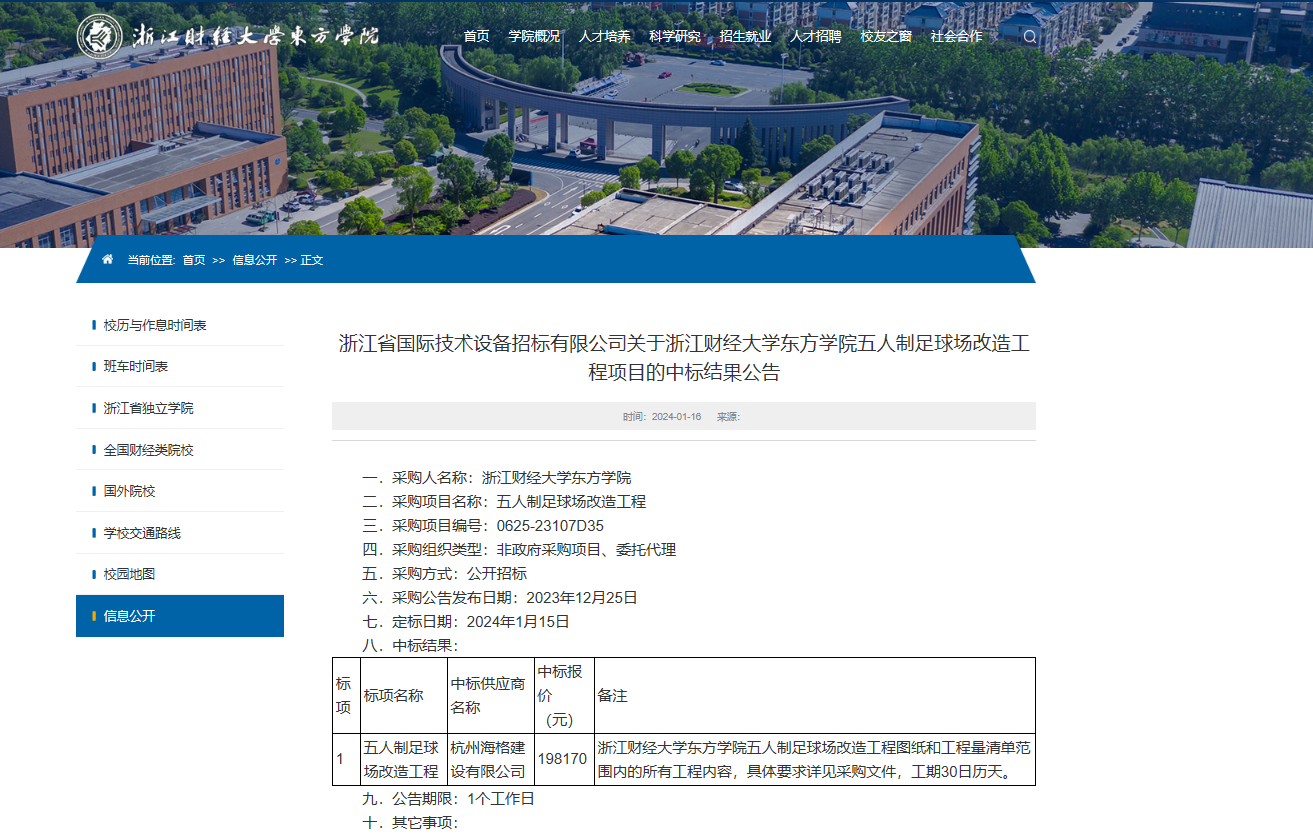Click the 首页 breadcrumb link
Screen dimensions: 1313x838
pyautogui.click(x=194, y=260)
